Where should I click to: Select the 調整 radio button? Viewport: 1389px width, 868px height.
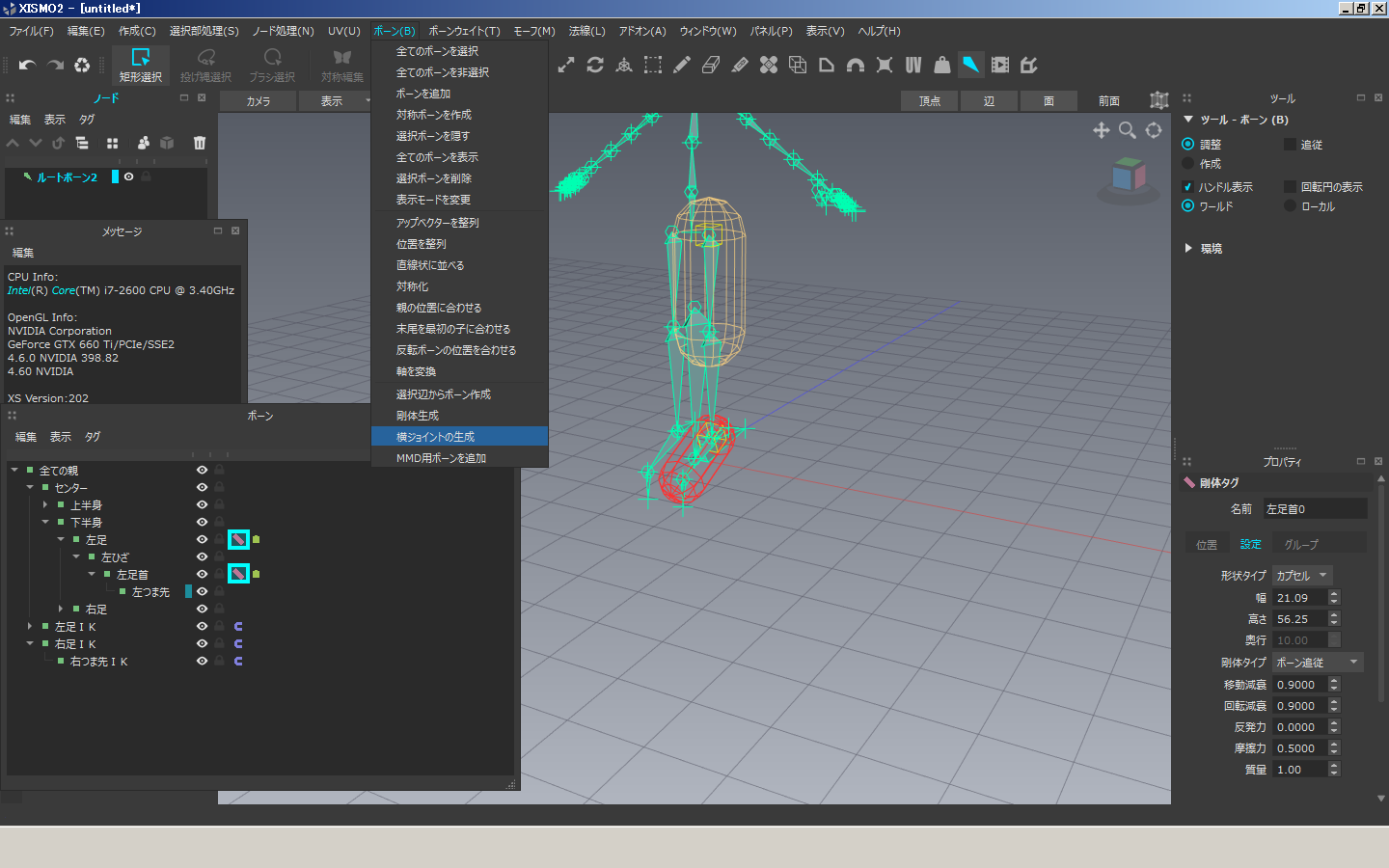pos(1188,144)
